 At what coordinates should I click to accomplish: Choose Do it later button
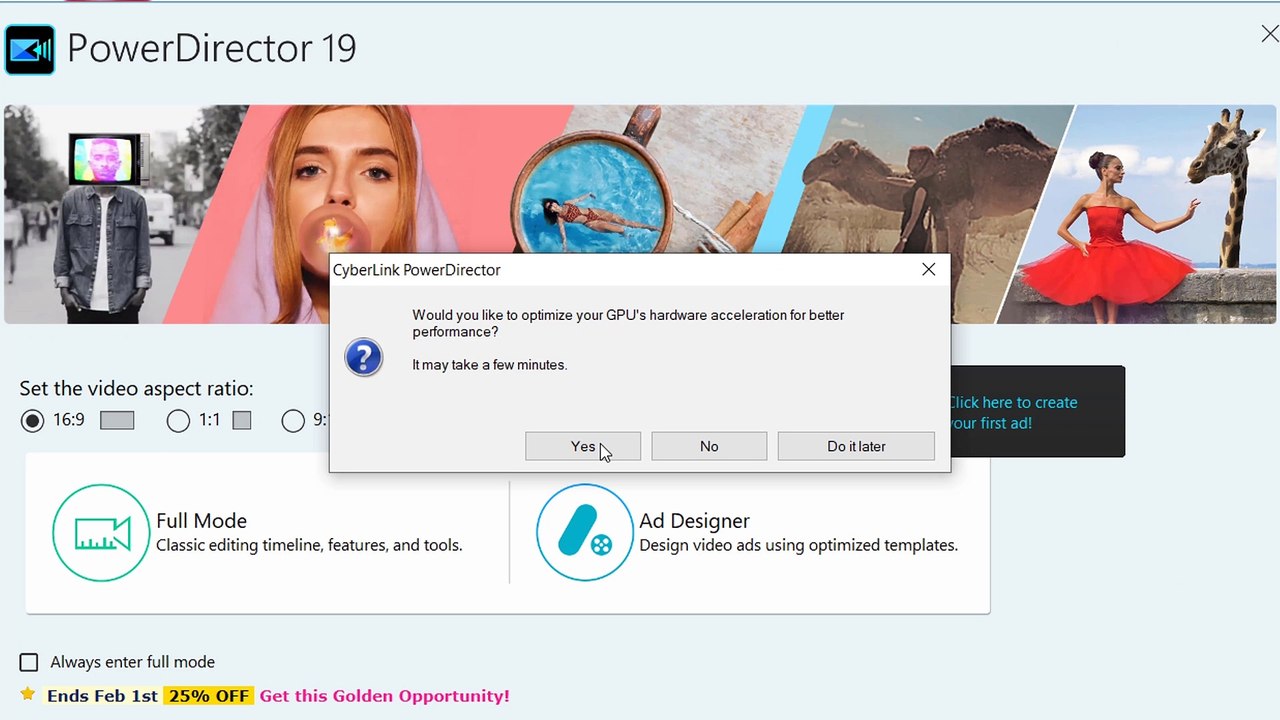tap(856, 446)
